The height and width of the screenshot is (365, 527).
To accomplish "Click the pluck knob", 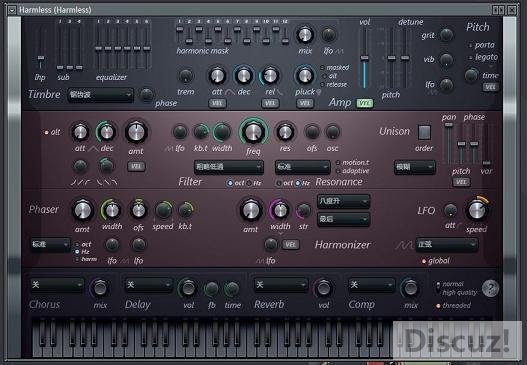I will tap(305, 76).
